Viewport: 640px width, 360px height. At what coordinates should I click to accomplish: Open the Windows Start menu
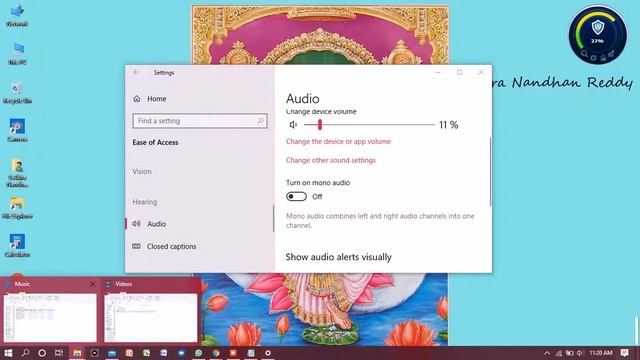point(8,353)
